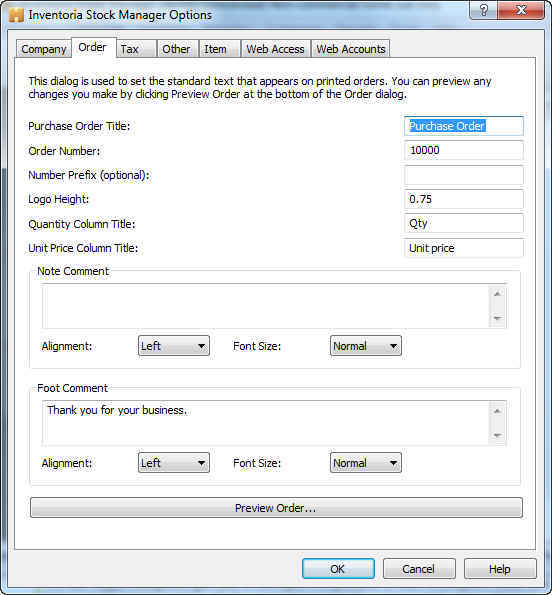Click the Inventoria app icon in title bar
This screenshot has height=595, width=552.
click(x=16, y=15)
